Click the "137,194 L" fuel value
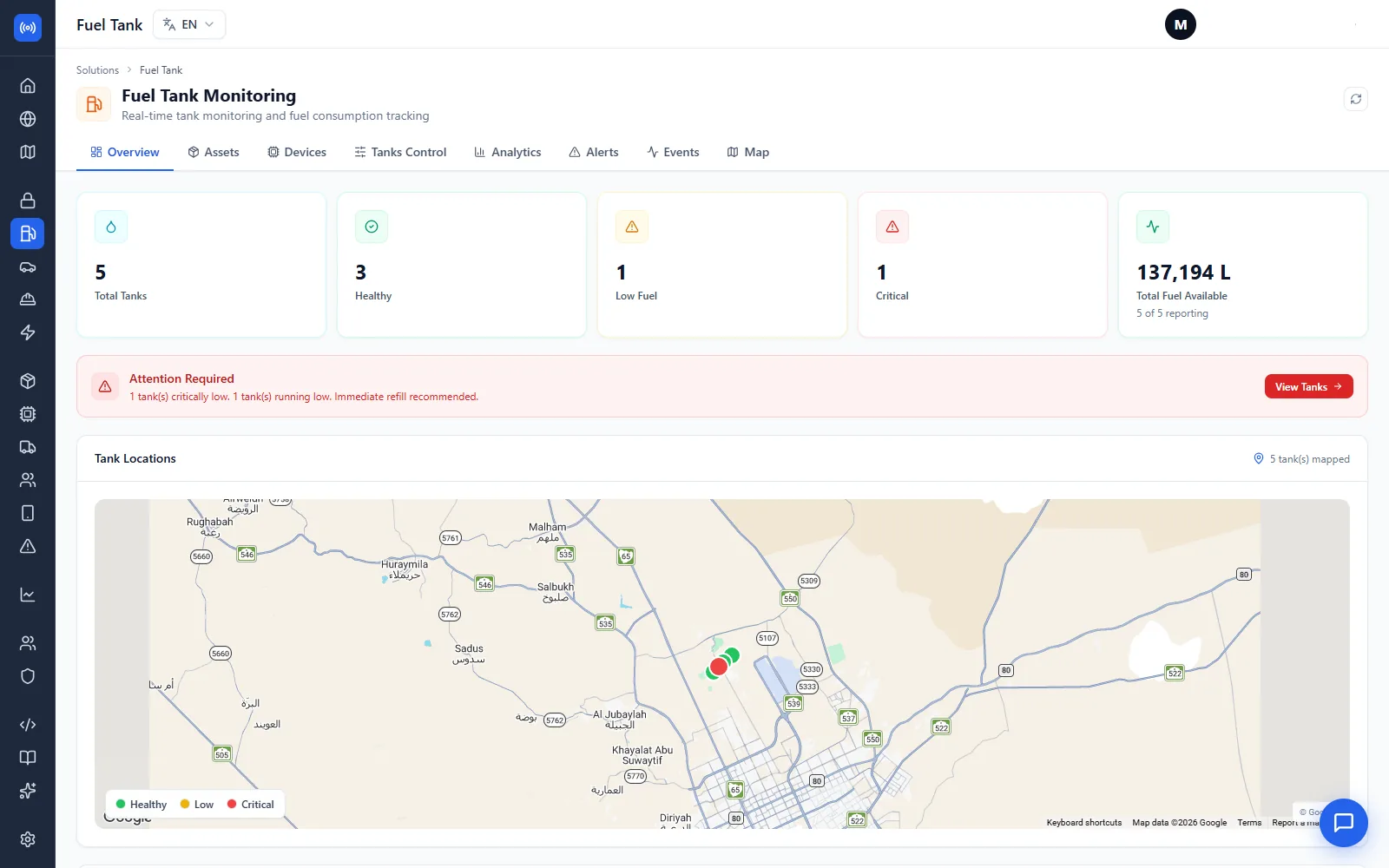 pyautogui.click(x=1183, y=273)
